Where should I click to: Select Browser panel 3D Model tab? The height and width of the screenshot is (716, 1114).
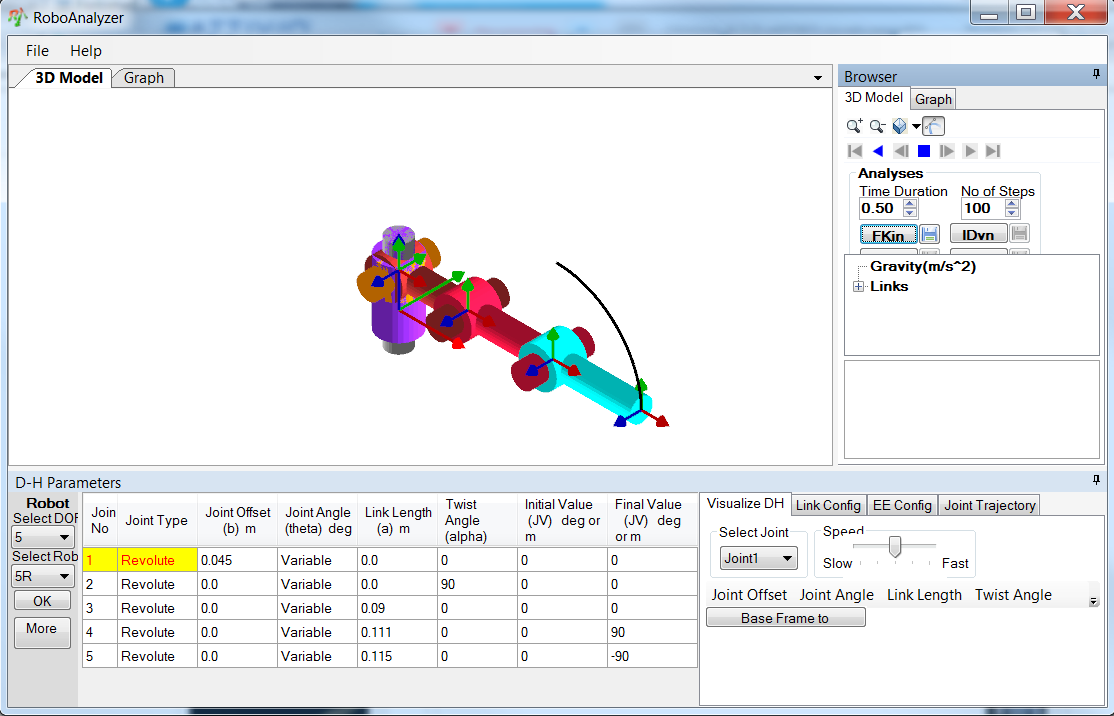click(x=874, y=97)
